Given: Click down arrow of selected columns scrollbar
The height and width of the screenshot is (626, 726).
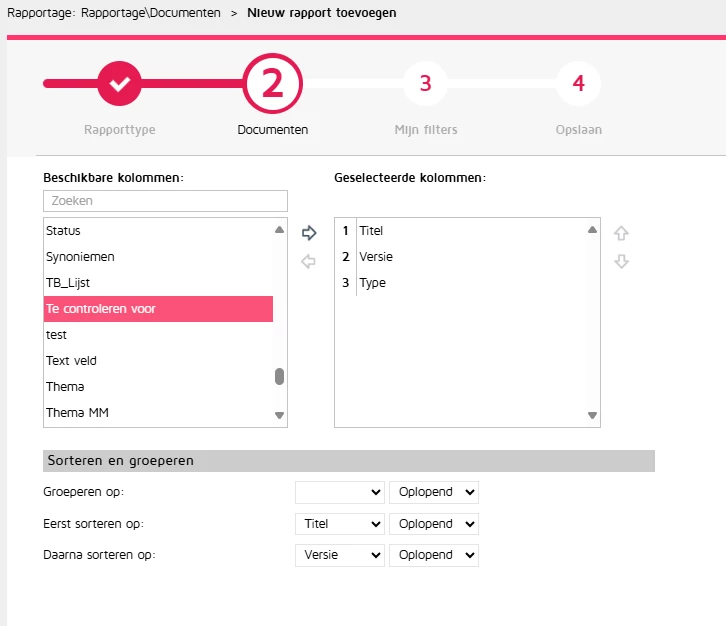Looking at the screenshot, I should click(592, 415).
